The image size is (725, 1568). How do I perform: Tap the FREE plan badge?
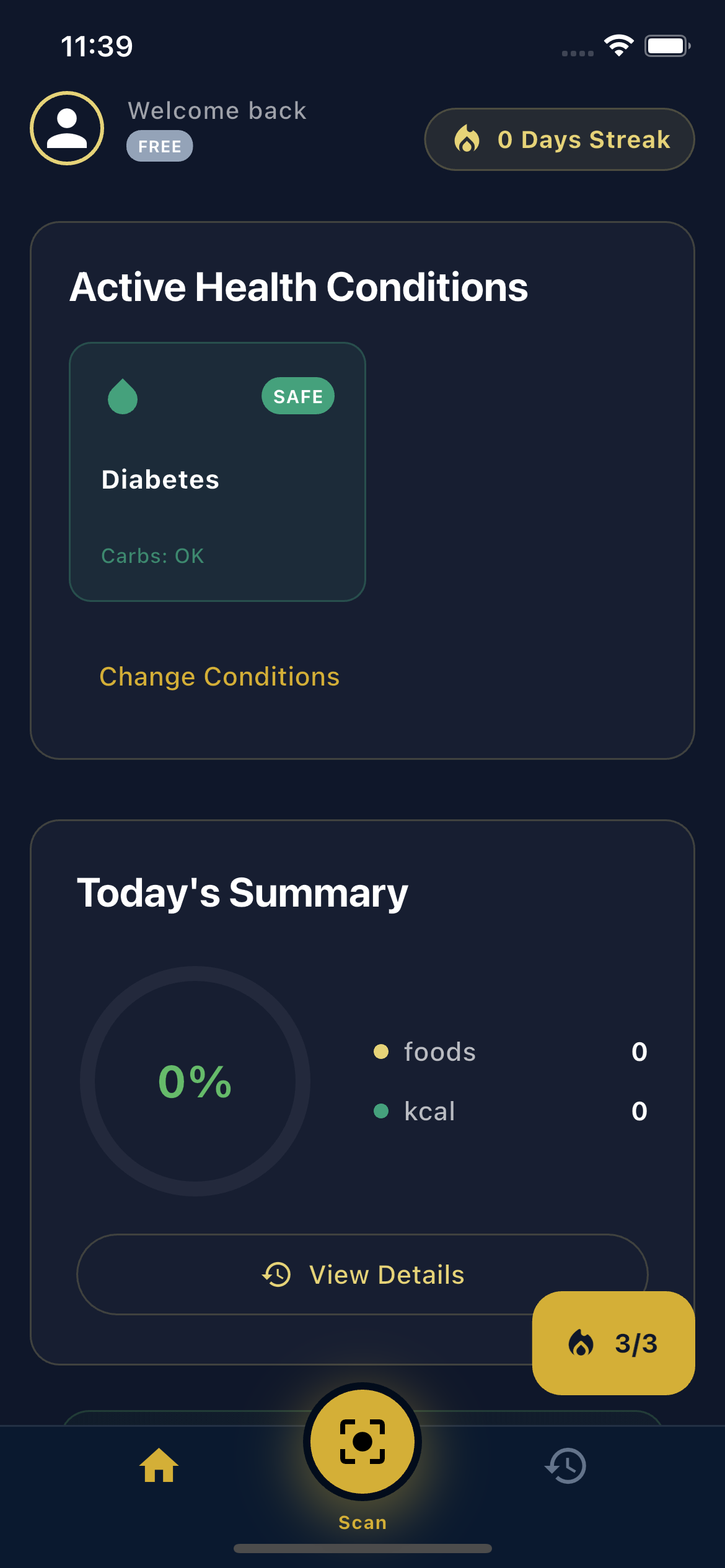click(160, 146)
